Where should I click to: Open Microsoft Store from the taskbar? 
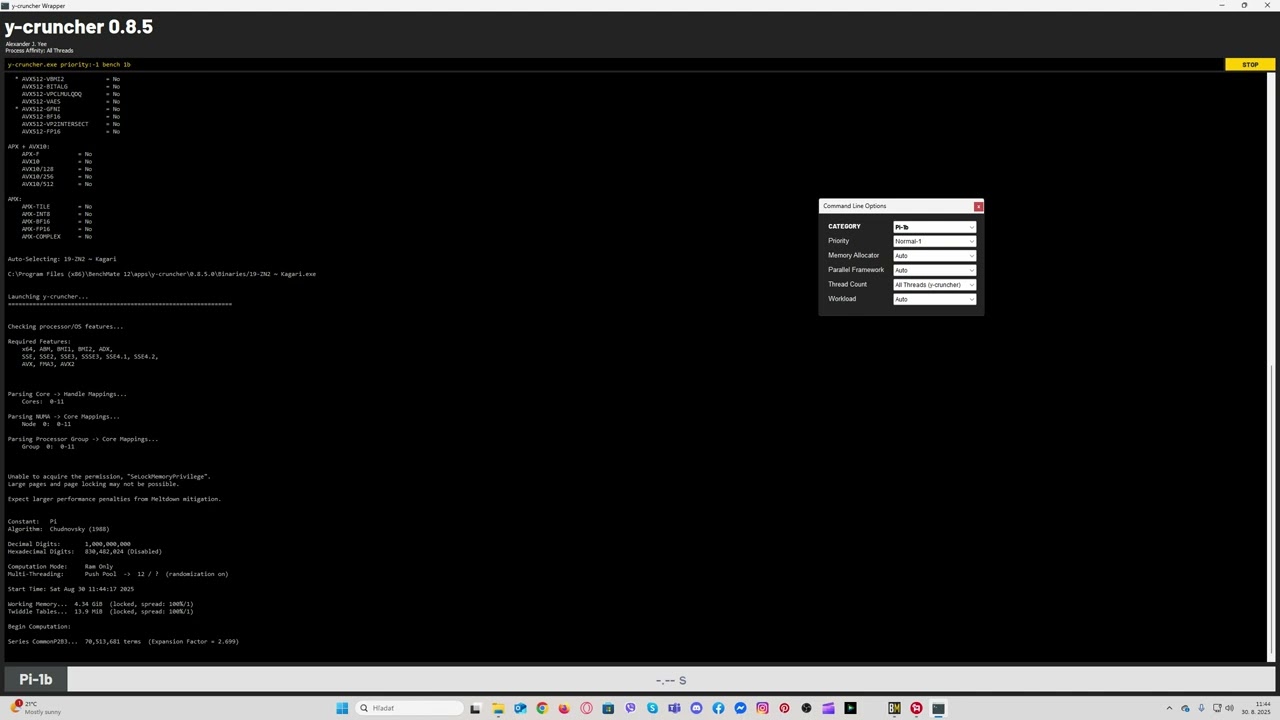(608, 708)
